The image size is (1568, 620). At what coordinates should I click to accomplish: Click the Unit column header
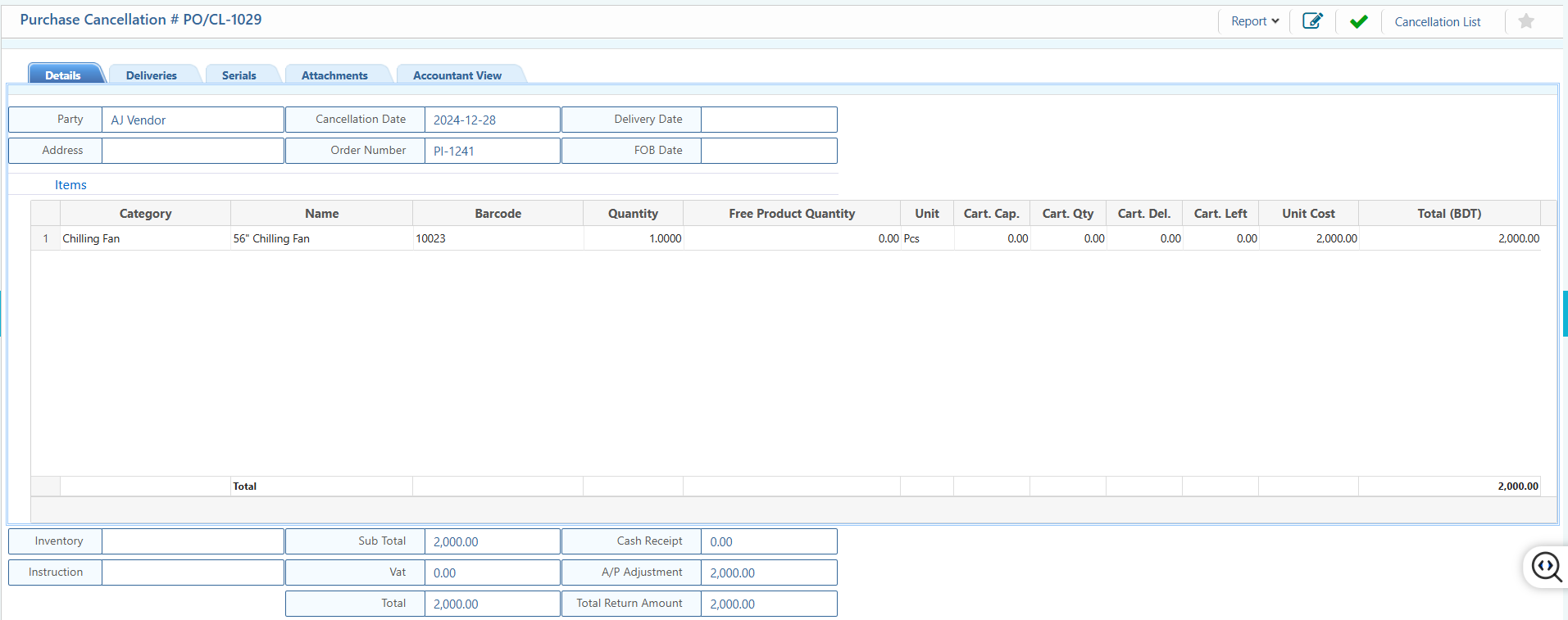click(x=927, y=213)
